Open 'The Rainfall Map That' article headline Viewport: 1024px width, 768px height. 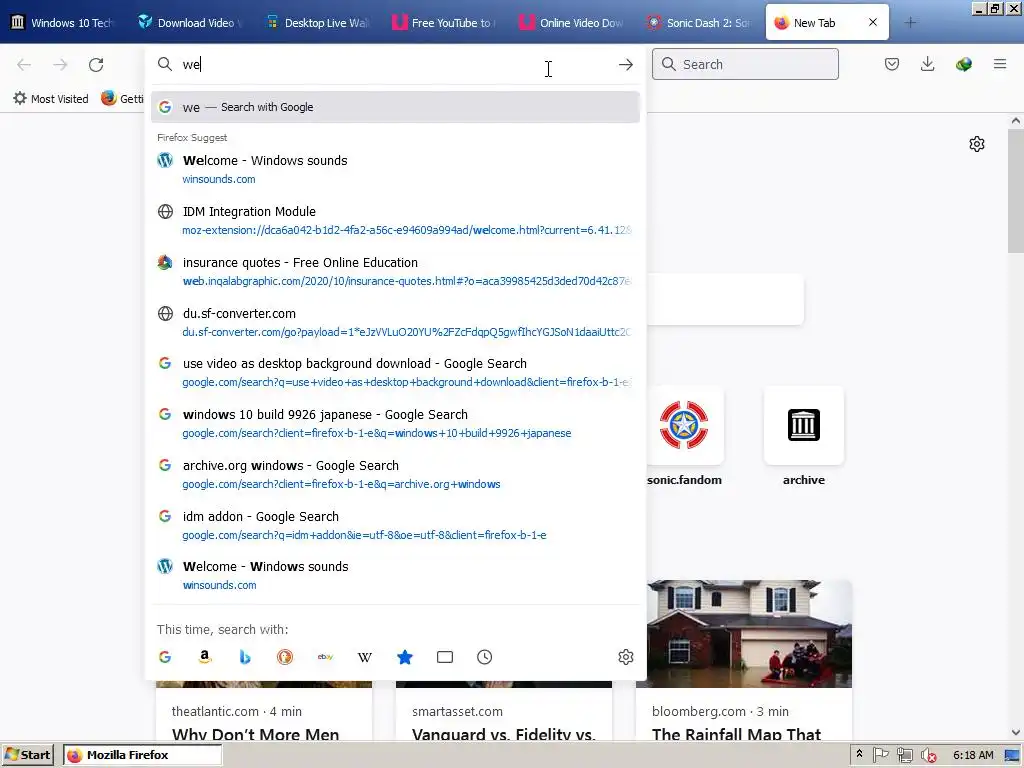tap(736, 734)
